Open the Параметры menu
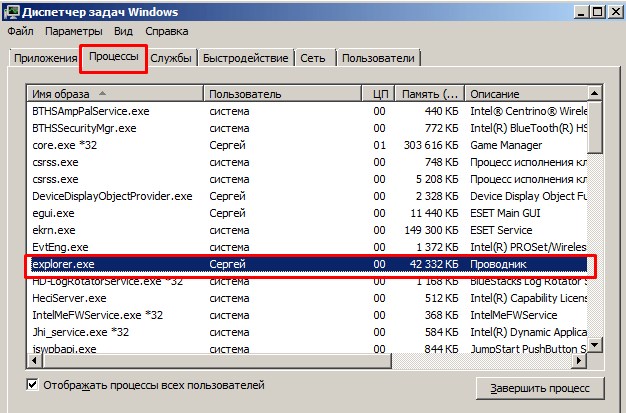 click(73, 31)
